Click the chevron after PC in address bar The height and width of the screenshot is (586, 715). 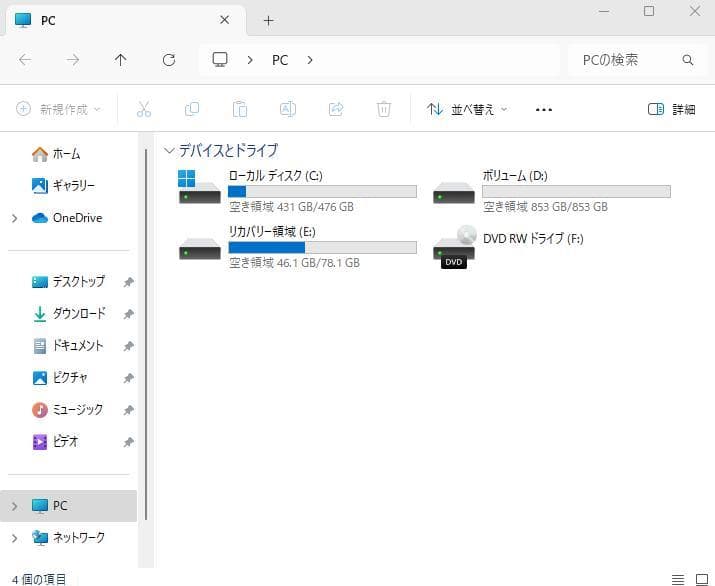(x=310, y=60)
